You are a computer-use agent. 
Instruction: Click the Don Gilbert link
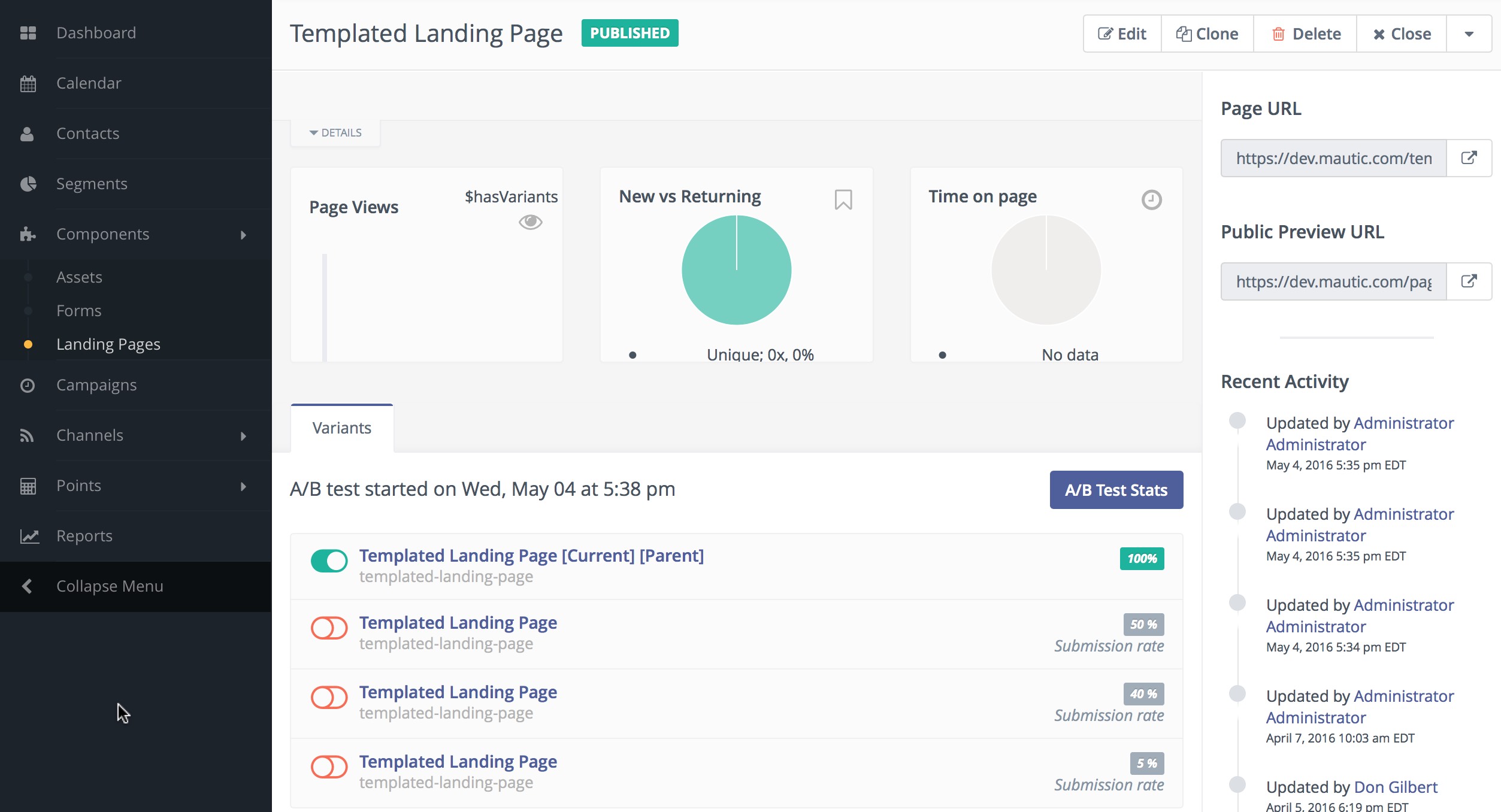point(1396,787)
